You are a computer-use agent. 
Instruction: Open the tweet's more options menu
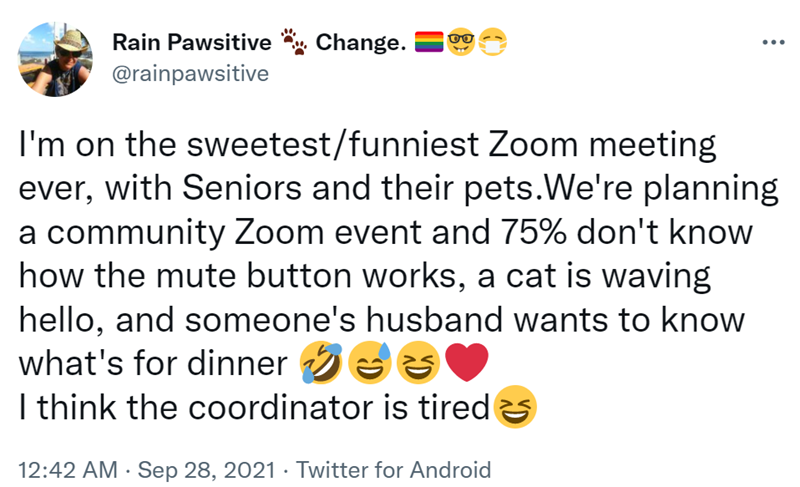(767, 44)
